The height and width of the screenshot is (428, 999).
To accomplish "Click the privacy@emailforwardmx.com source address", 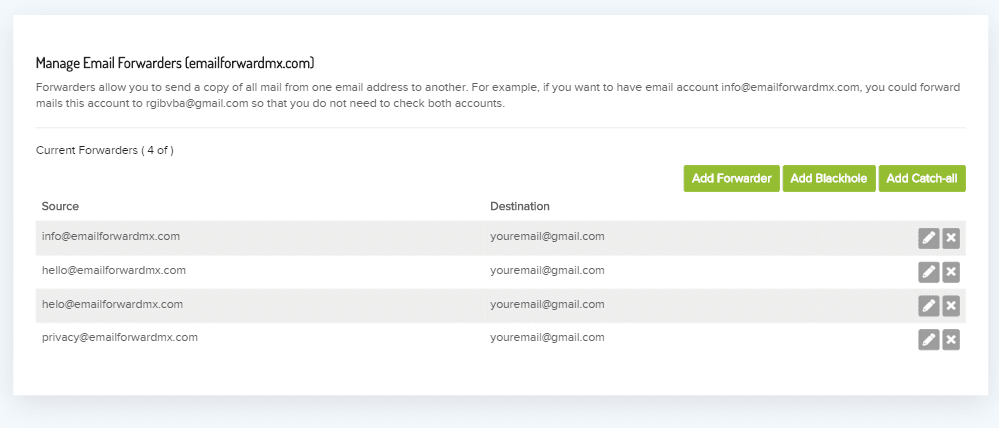I will (120, 338).
